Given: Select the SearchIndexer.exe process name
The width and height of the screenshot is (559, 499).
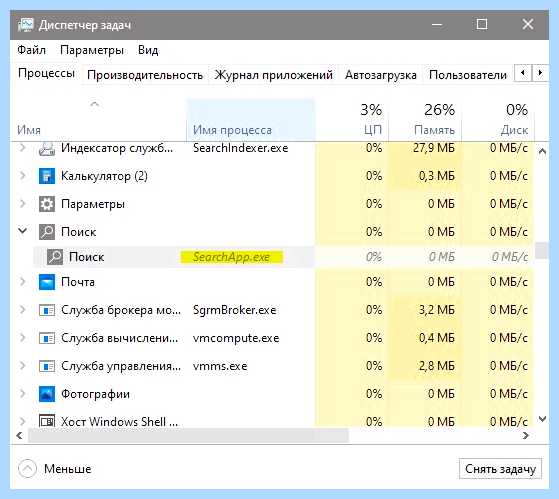Looking at the screenshot, I should pyautogui.click(x=241, y=148).
